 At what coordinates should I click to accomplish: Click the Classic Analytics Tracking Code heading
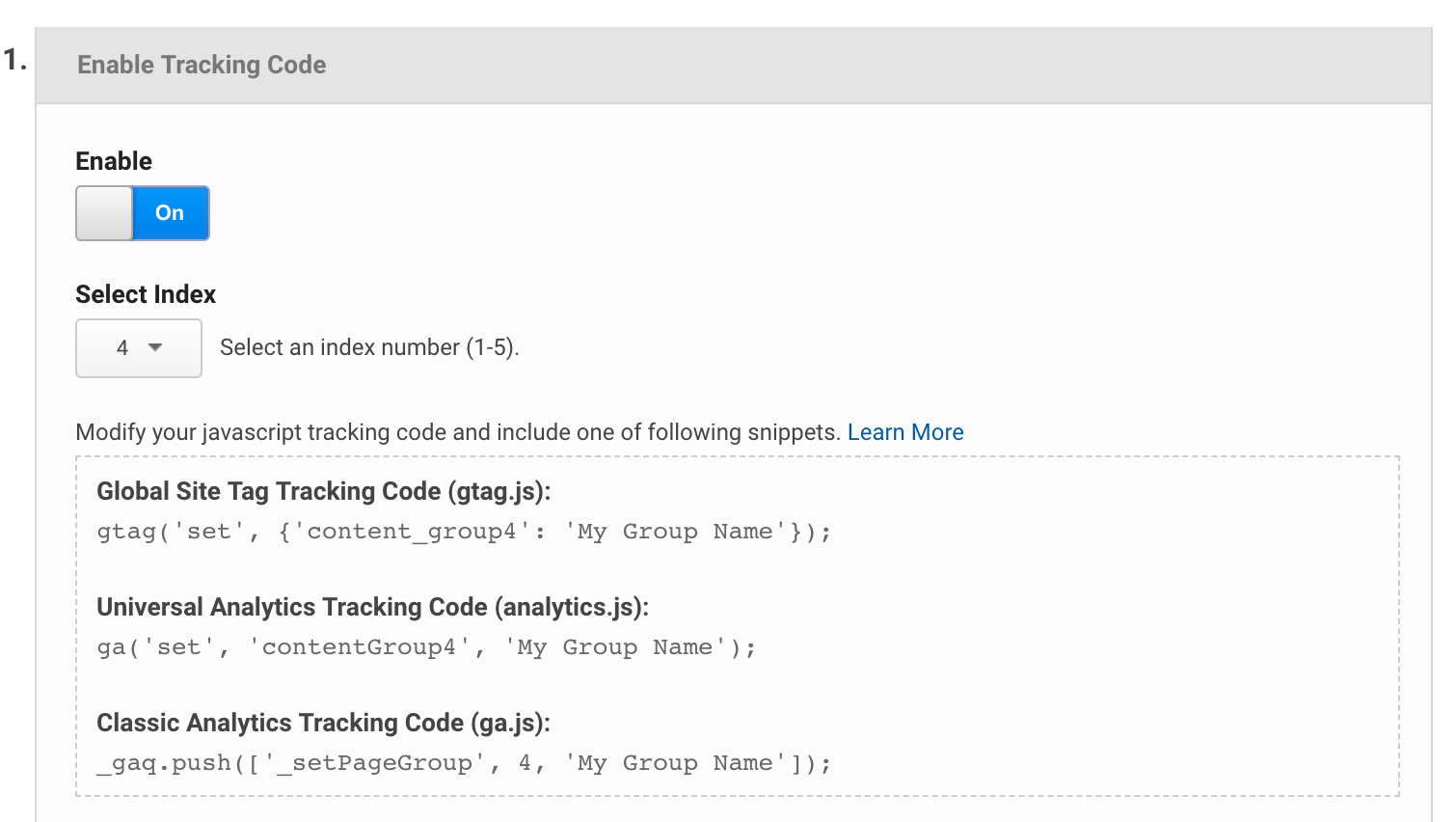point(324,723)
